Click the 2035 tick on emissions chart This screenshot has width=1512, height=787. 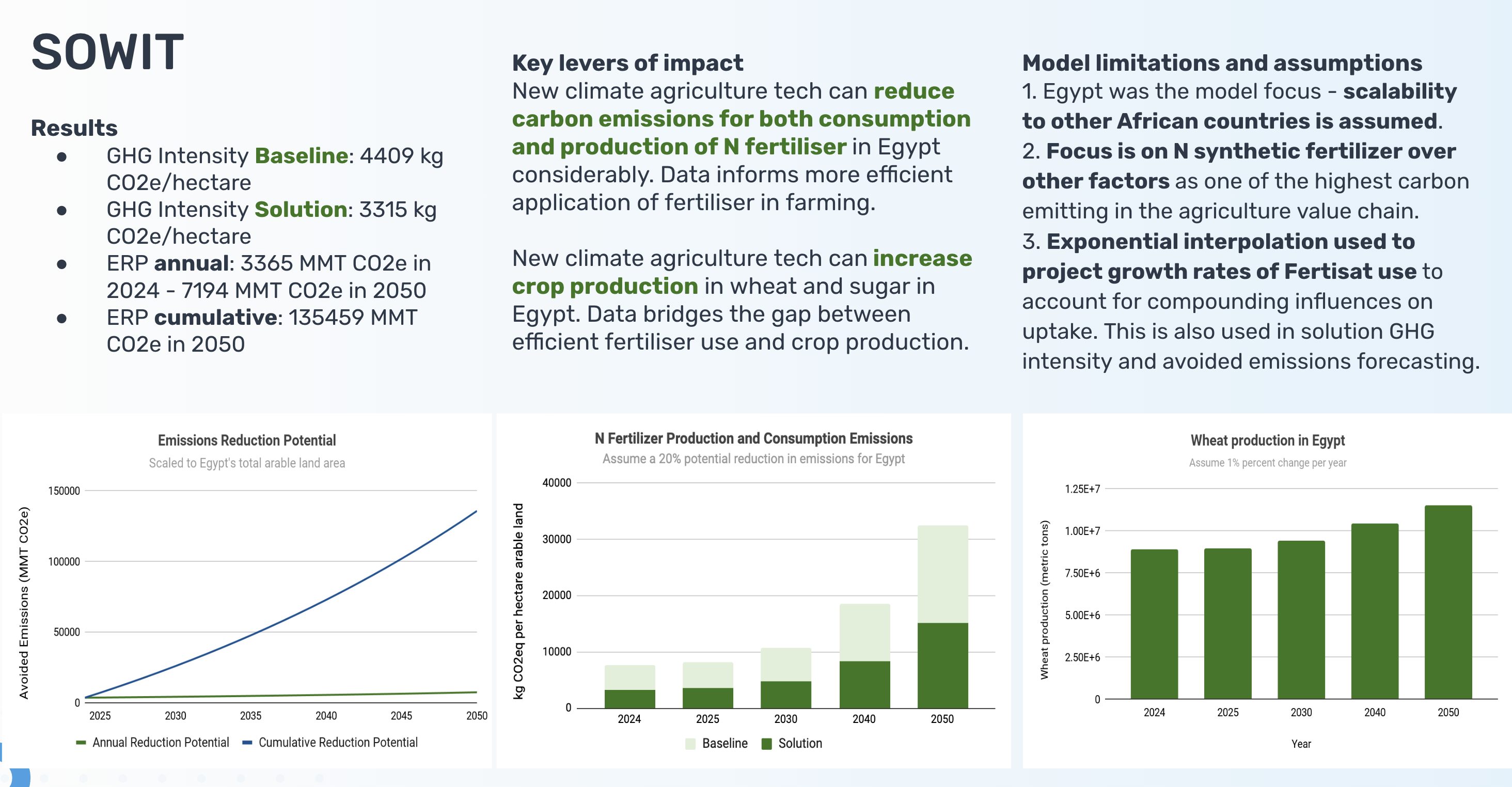250,715
